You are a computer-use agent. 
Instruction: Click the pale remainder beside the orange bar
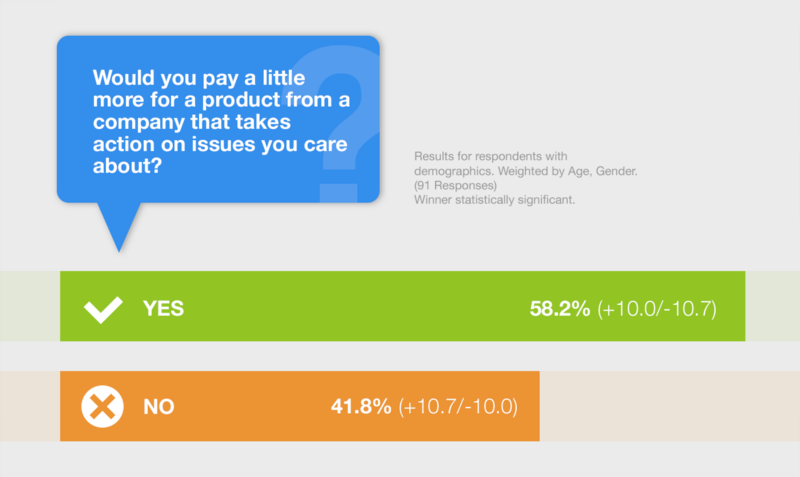click(x=669, y=406)
